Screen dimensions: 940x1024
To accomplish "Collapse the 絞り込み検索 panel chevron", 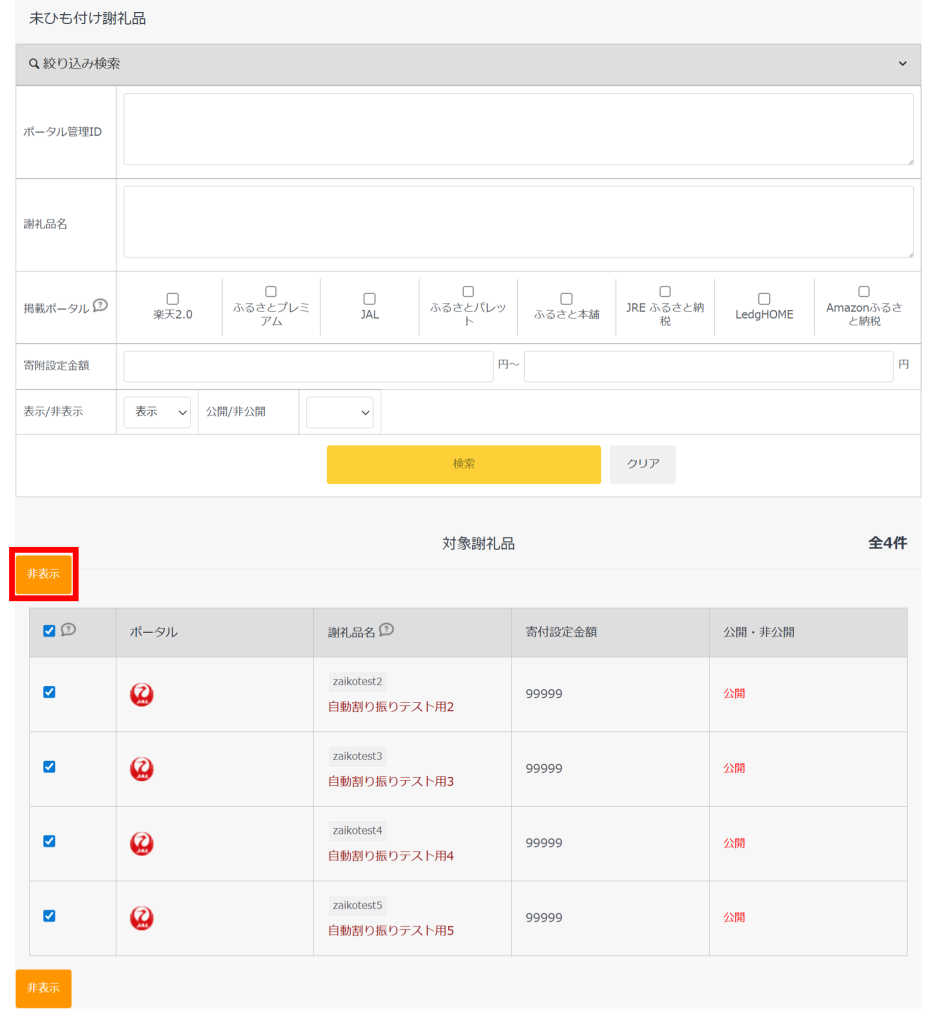I will pyautogui.click(x=902, y=64).
